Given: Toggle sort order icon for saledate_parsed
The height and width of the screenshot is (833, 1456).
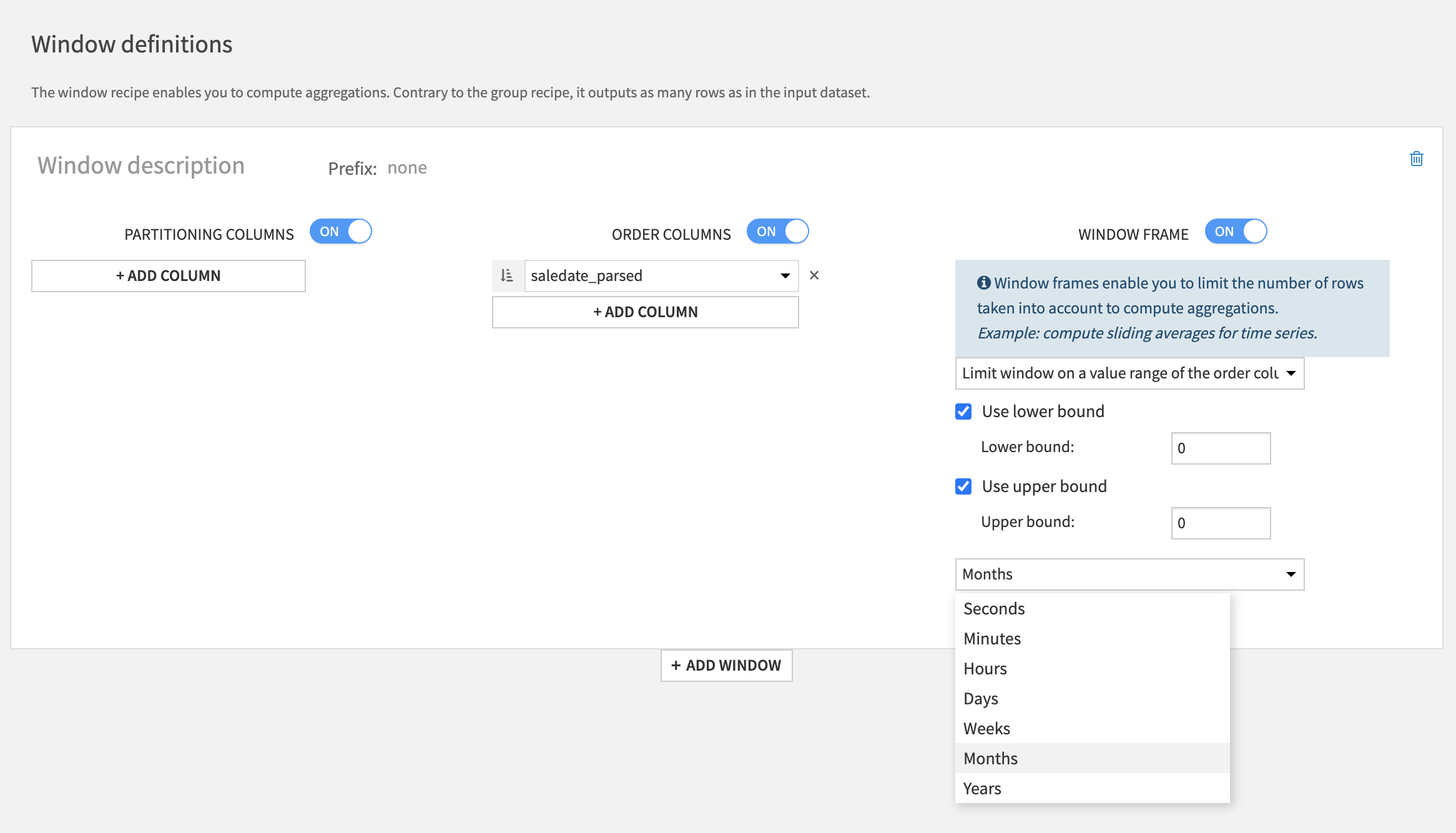Looking at the screenshot, I should (x=507, y=275).
